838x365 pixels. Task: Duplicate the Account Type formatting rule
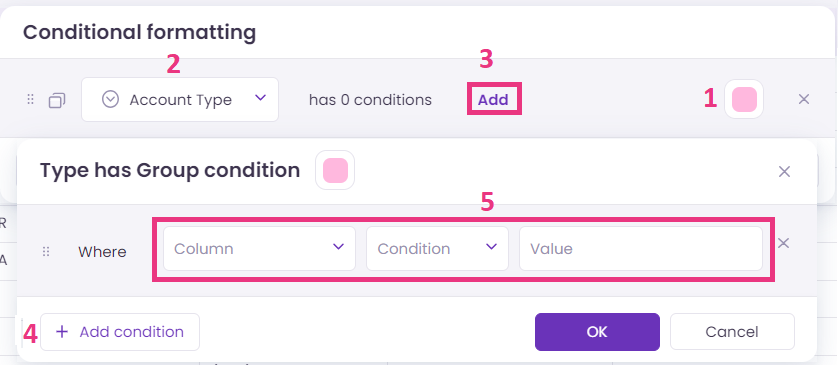57,100
